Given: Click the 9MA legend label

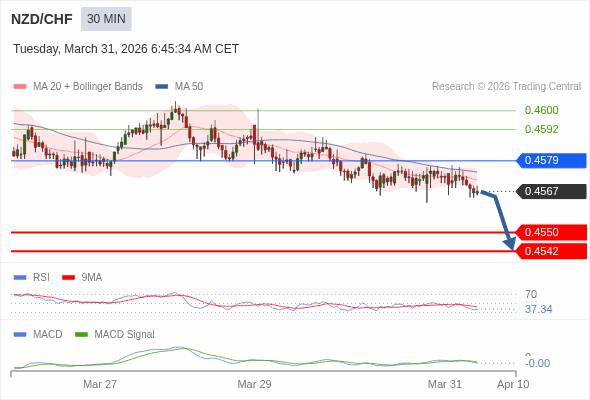Looking at the screenshot, I should click(x=92, y=278).
